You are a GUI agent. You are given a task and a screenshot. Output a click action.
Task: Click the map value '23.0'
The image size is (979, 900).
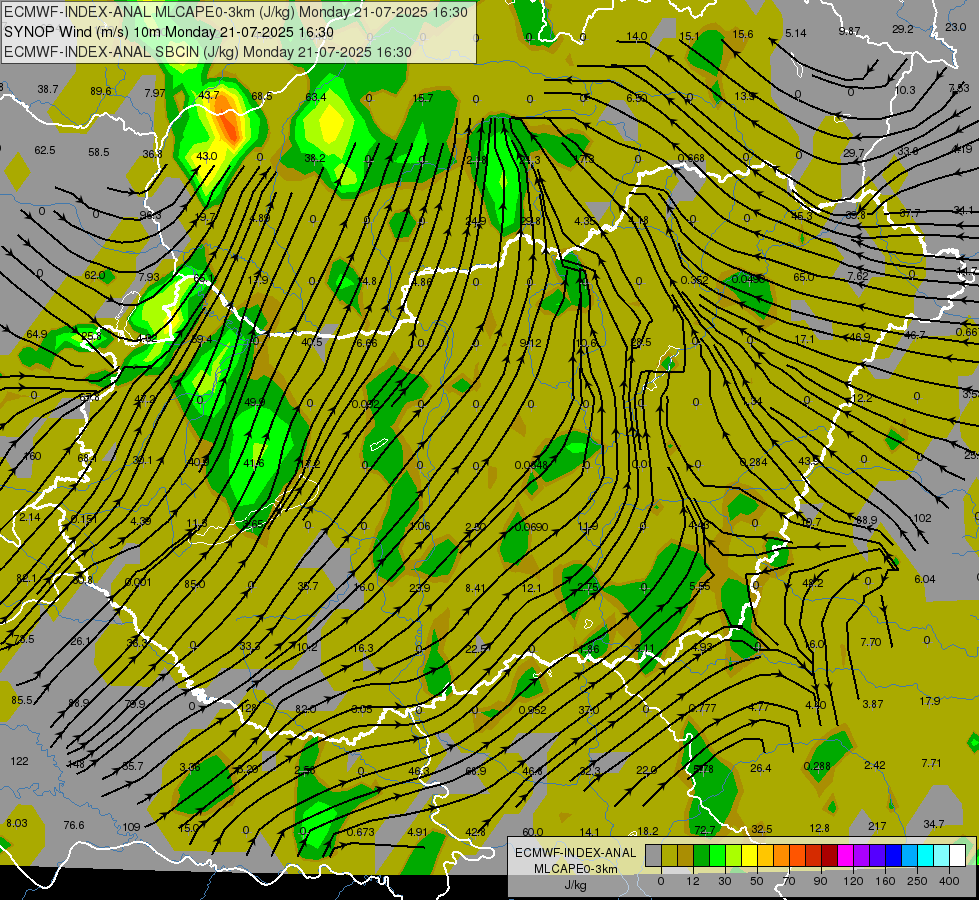[956, 27]
